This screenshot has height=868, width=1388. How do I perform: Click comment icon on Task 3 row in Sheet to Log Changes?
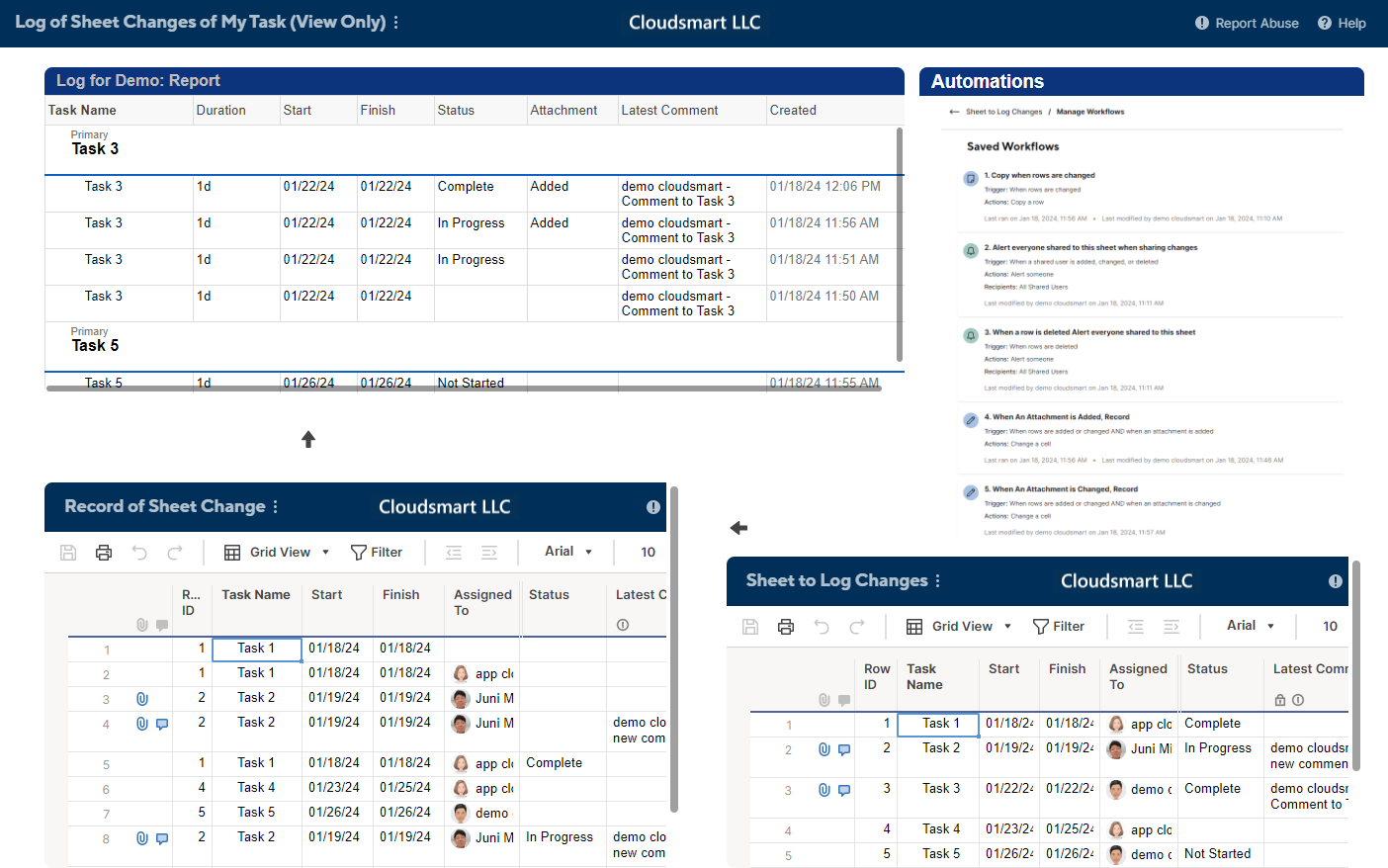[844, 791]
